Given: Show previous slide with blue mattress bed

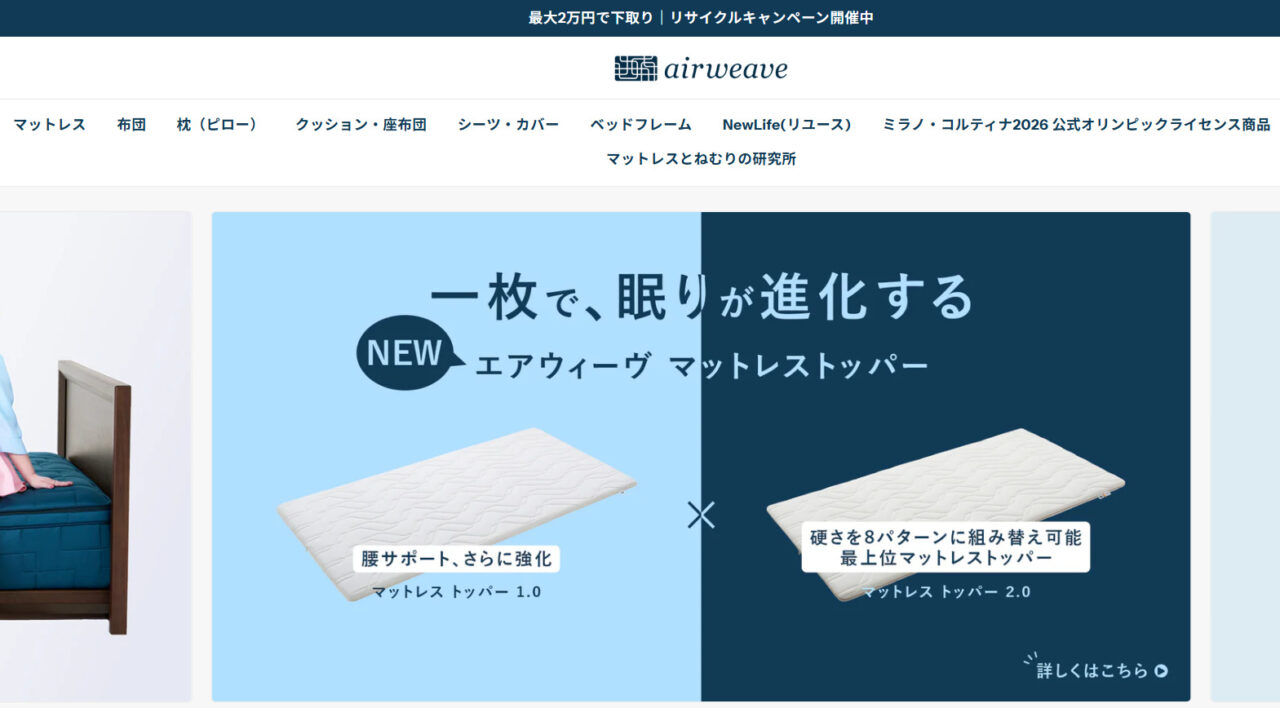Looking at the screenshot, I should point(95,456).
